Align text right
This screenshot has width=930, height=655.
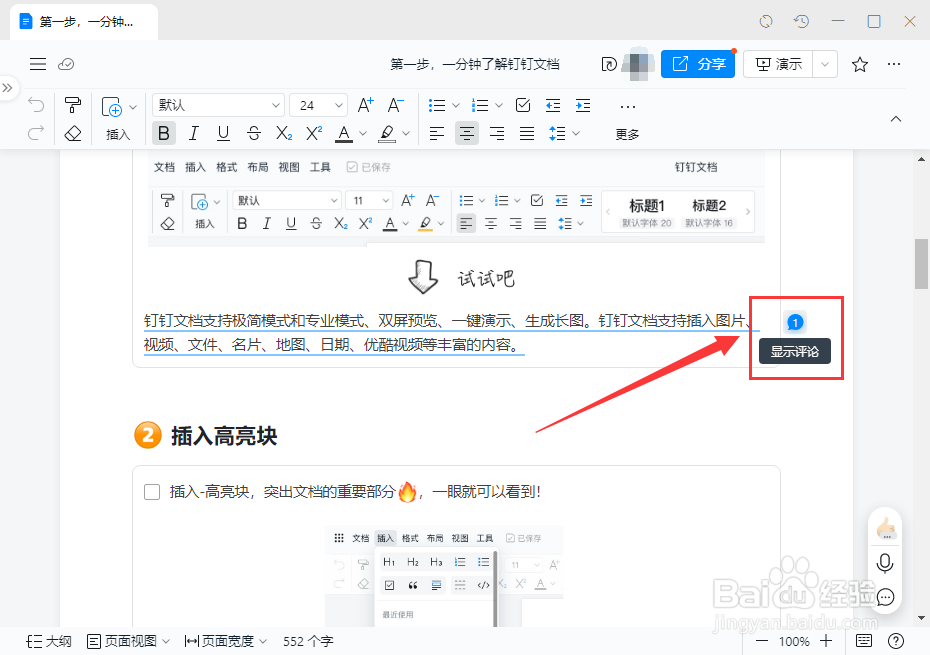(497, 134)
